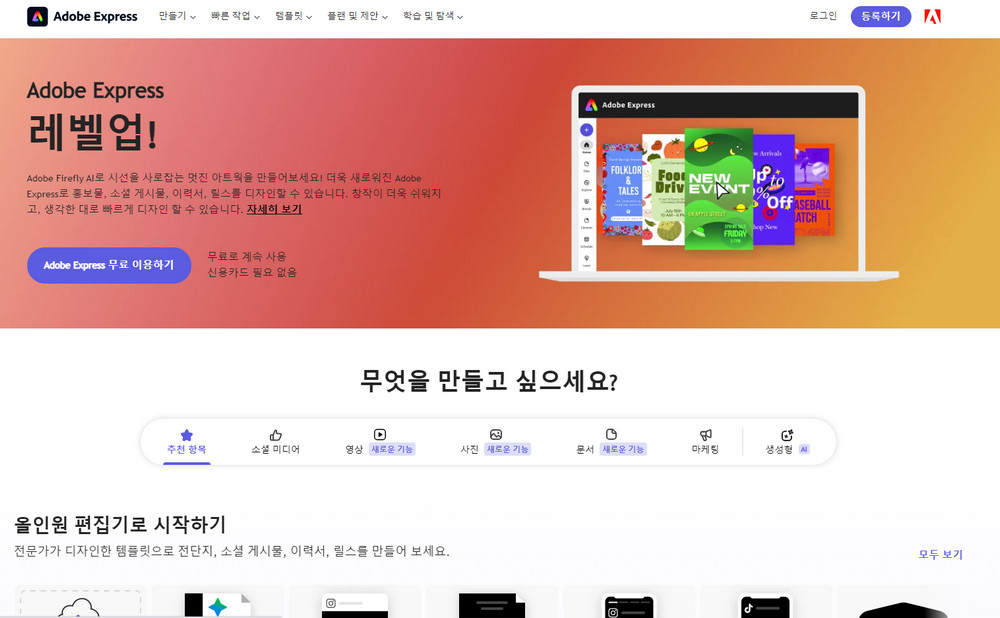Open the 자세히 보기 link
Viewport: 1000px width, 618px height.
(x=274, y=209)
